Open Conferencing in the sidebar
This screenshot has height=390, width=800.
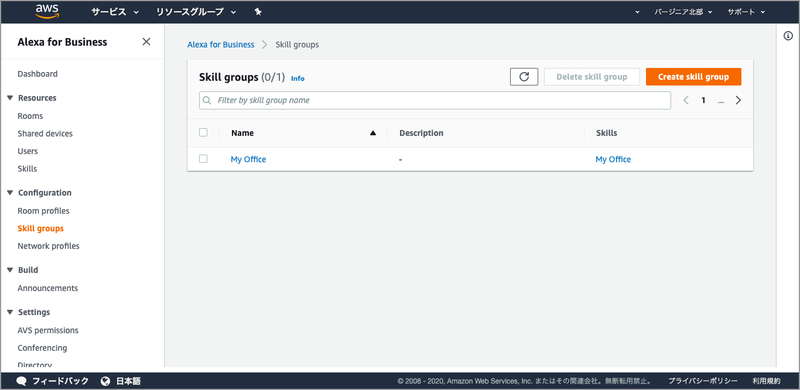[42, 348]
